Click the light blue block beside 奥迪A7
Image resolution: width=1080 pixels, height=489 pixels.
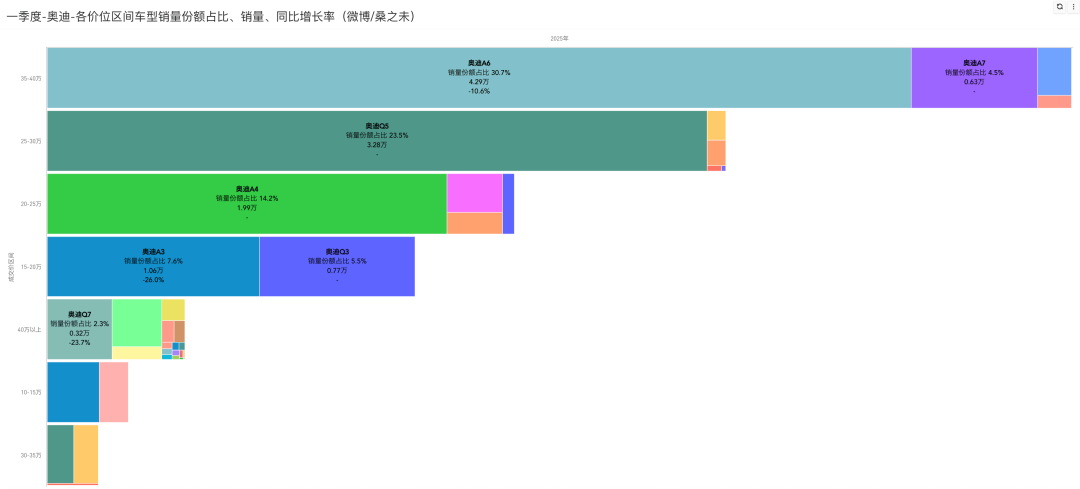tap(1054, 71)
